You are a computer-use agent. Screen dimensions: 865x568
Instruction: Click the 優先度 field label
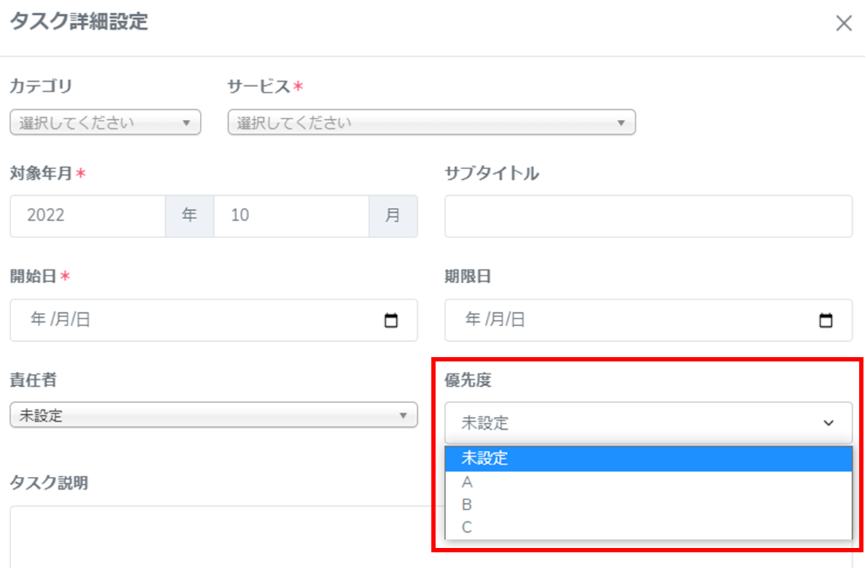click(x=467, y=380)
